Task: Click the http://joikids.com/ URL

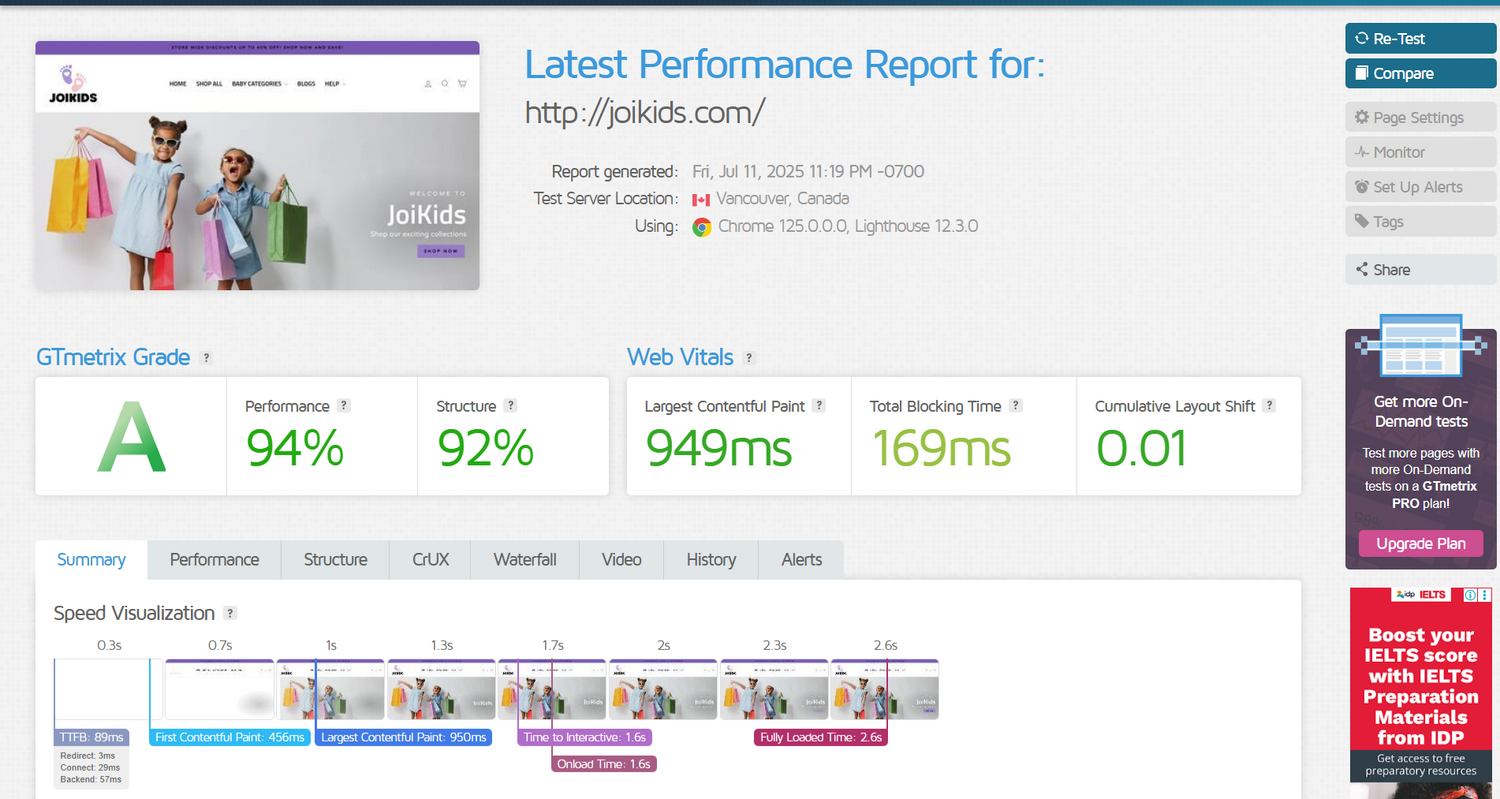Action: 645,112
